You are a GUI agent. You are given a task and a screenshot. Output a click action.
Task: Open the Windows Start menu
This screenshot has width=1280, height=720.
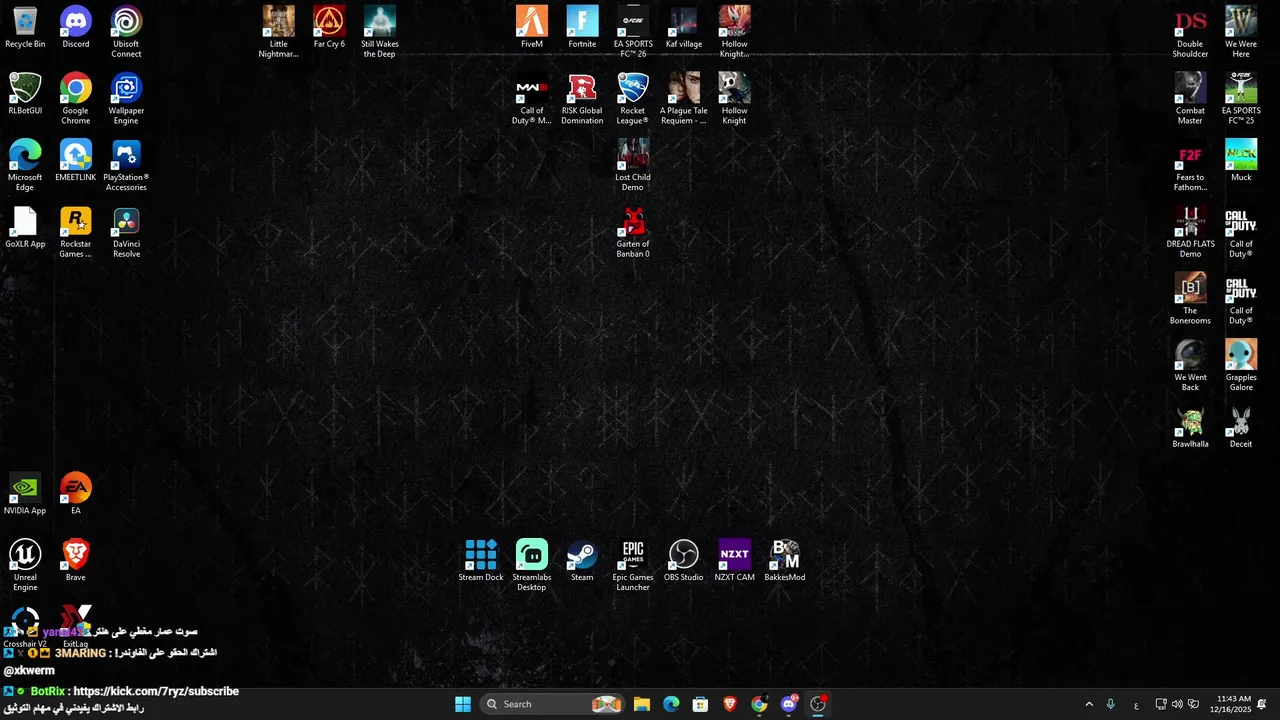point(463,704)
